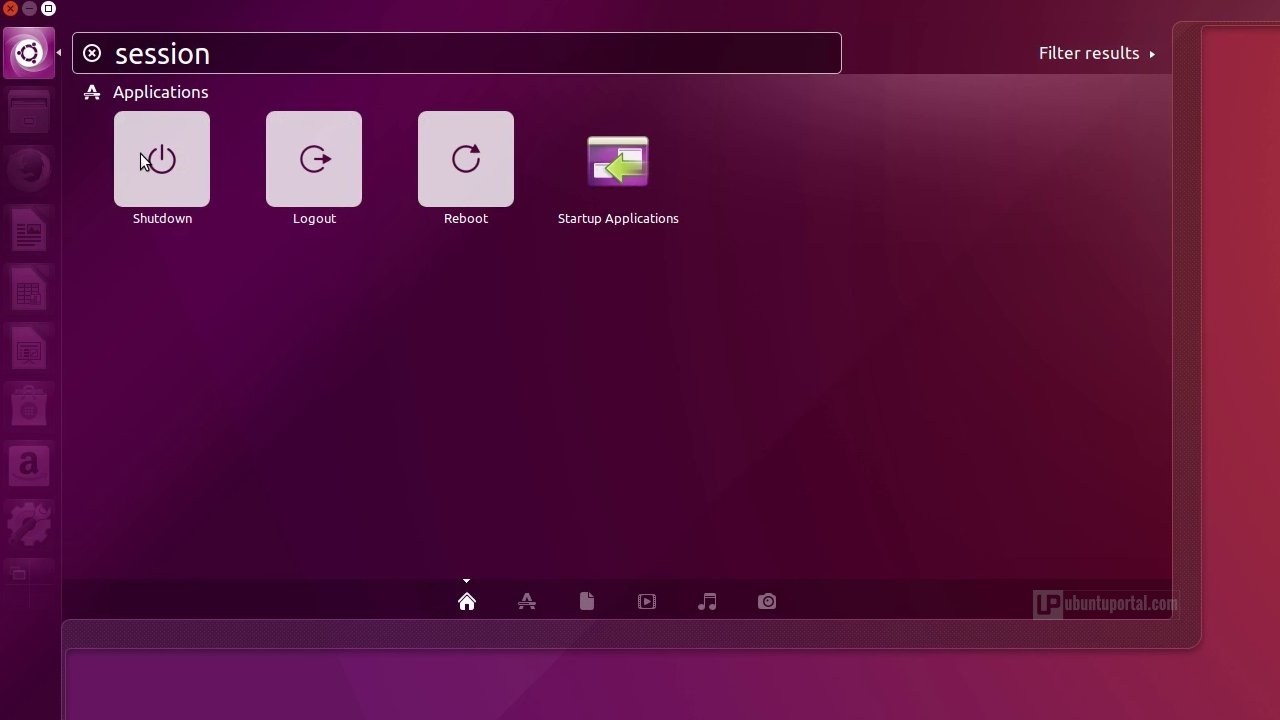The image size is (1280, 720).
Task: Switch to the Applications lens
Action: [x=527, y=601]
